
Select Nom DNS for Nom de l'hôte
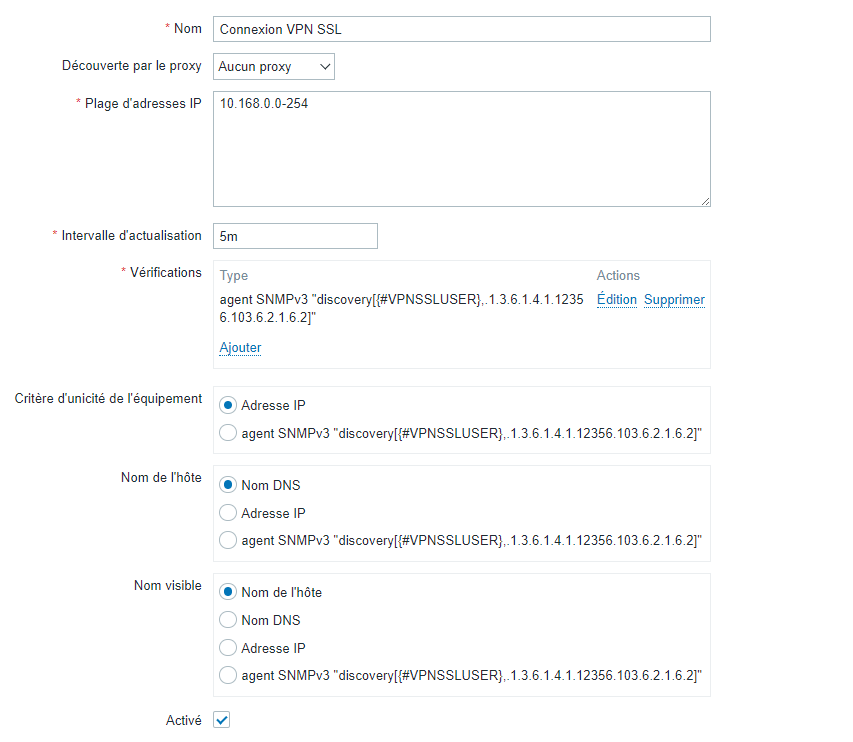pos(228,485)
